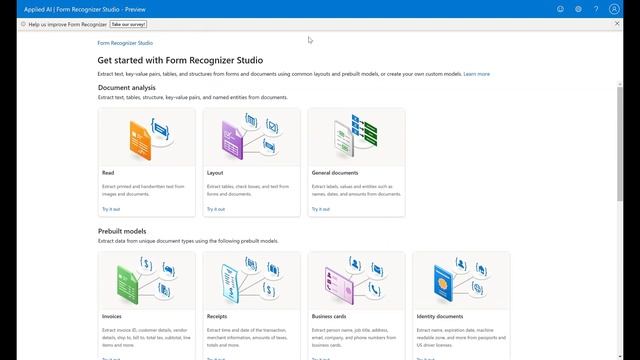Click the General documents card title

(335, 173)
